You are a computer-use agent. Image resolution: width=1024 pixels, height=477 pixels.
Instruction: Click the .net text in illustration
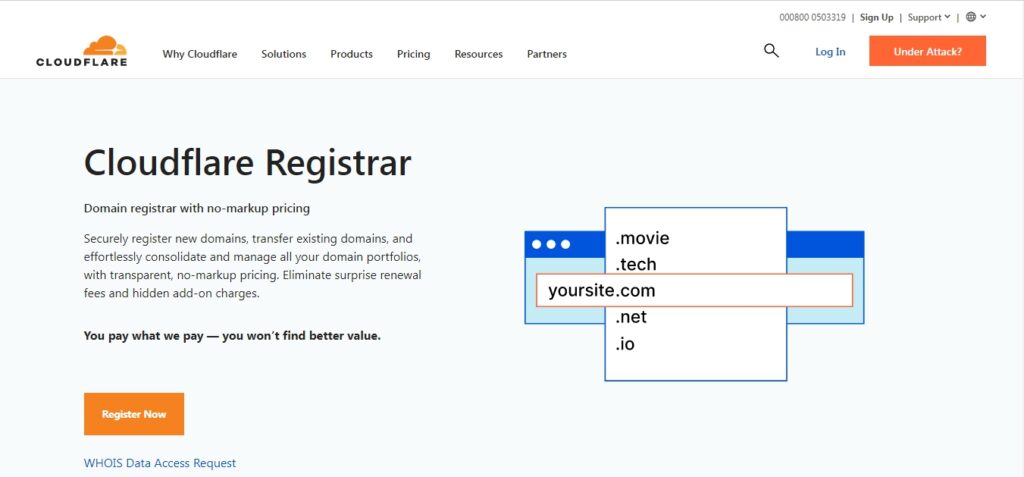pos(631,318)
